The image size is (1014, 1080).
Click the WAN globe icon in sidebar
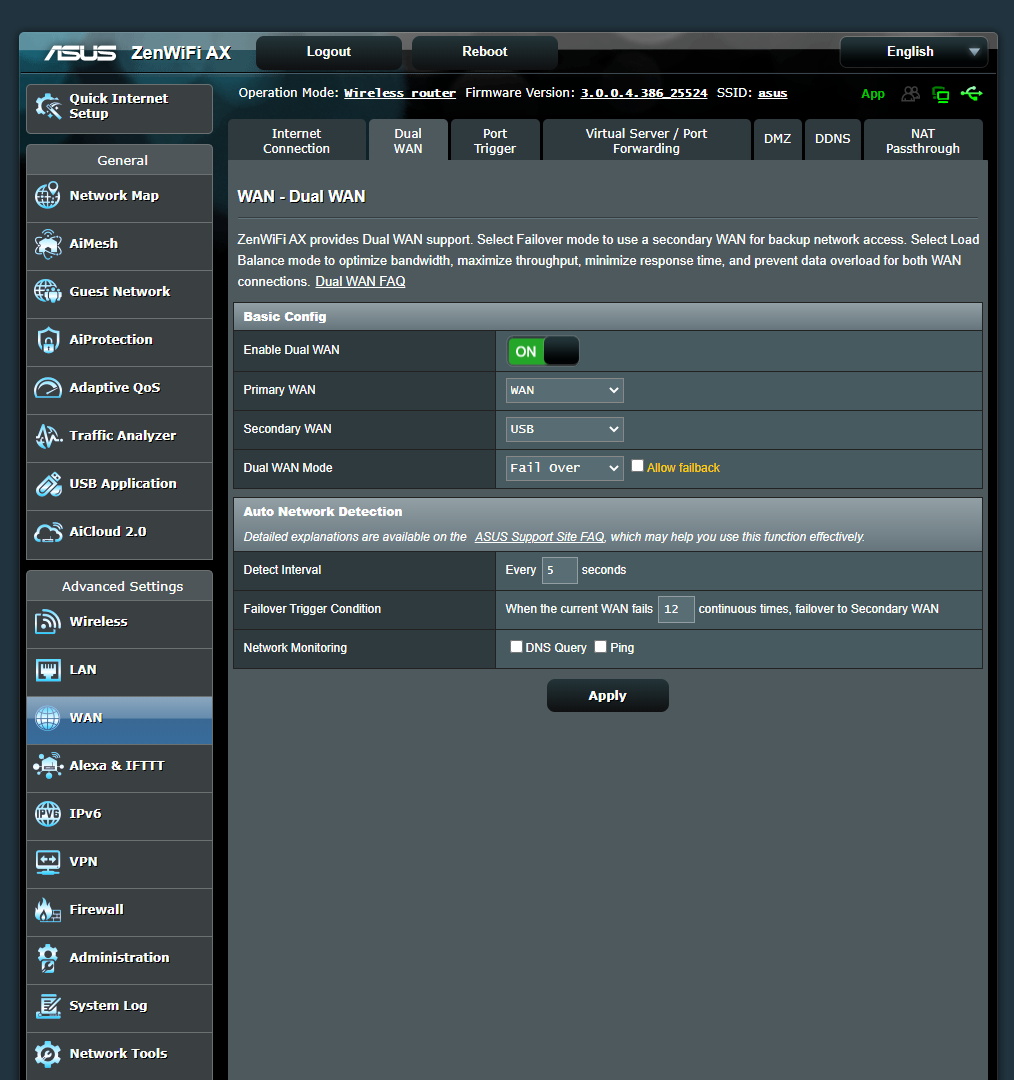coord(48,718)
